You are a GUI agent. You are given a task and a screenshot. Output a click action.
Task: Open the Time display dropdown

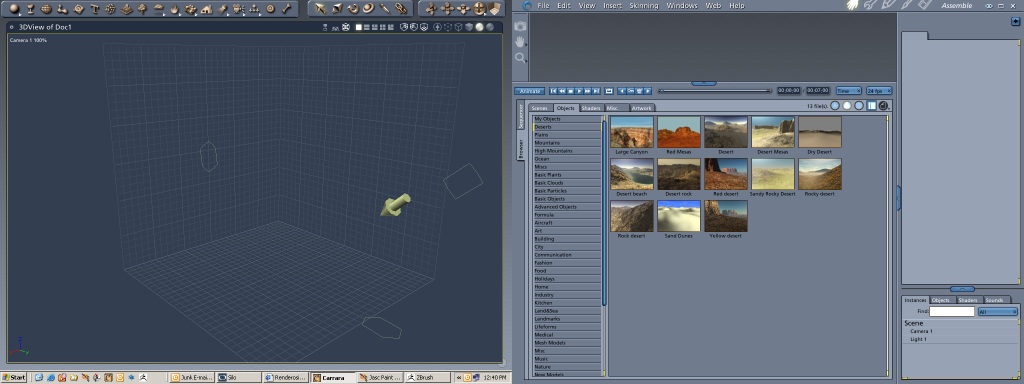coord(848,91)
